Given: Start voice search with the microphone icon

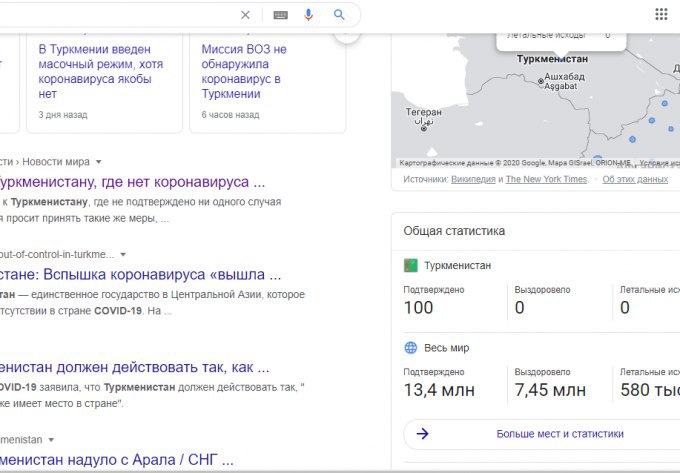Looking at the screenshot, I should coord(308,15).
